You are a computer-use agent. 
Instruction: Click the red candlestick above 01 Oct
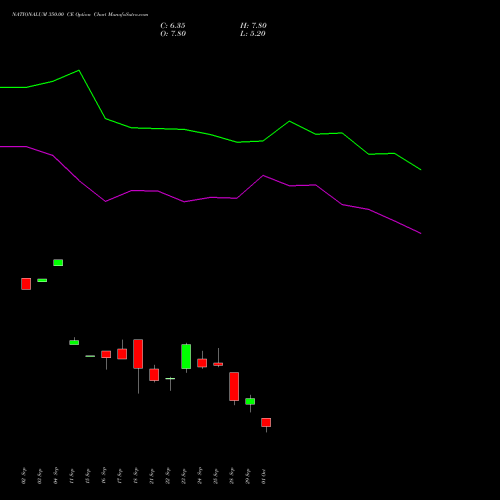(x=266, y=422)
